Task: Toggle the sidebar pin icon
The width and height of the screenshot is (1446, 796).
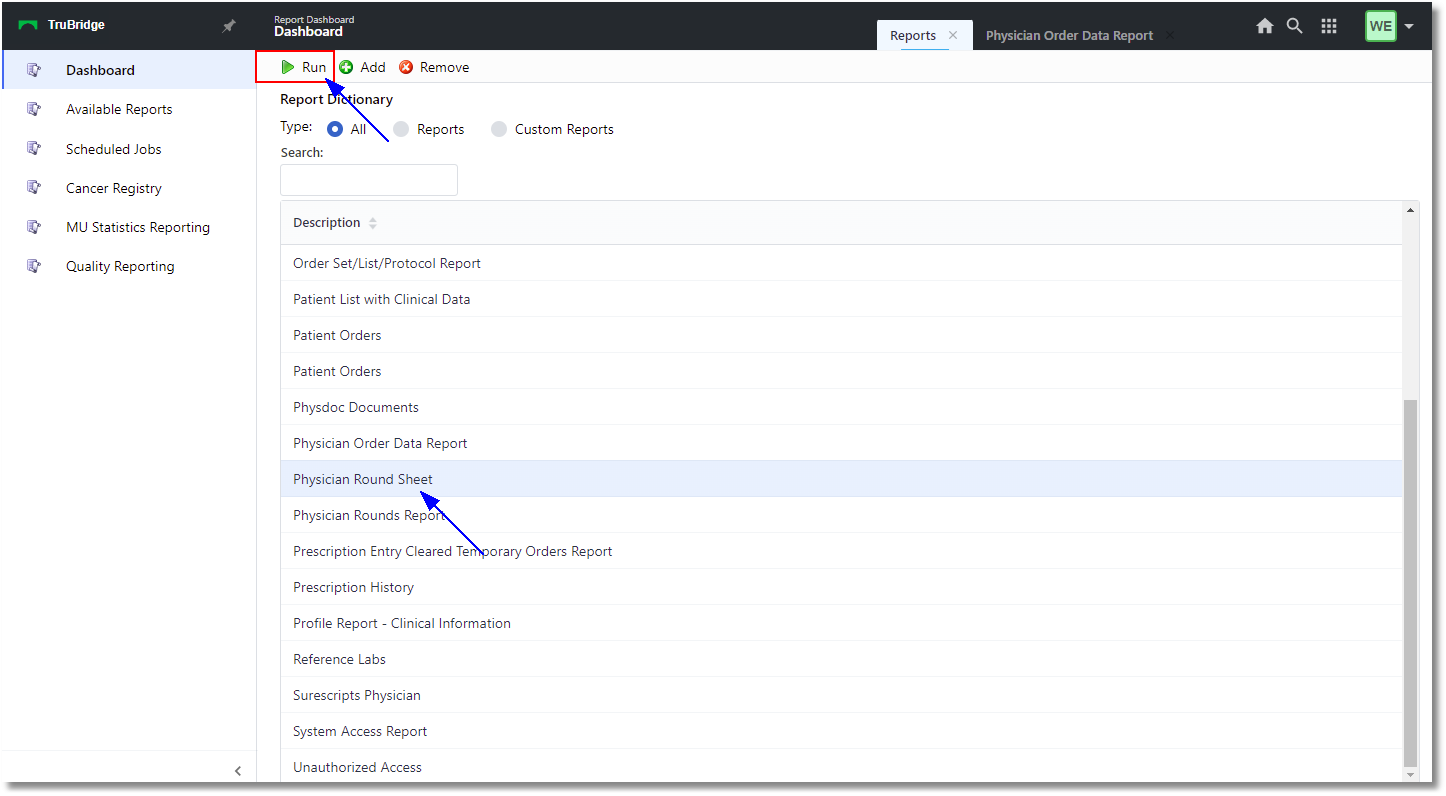Action: pyautogui.click(x=229, y=25)
